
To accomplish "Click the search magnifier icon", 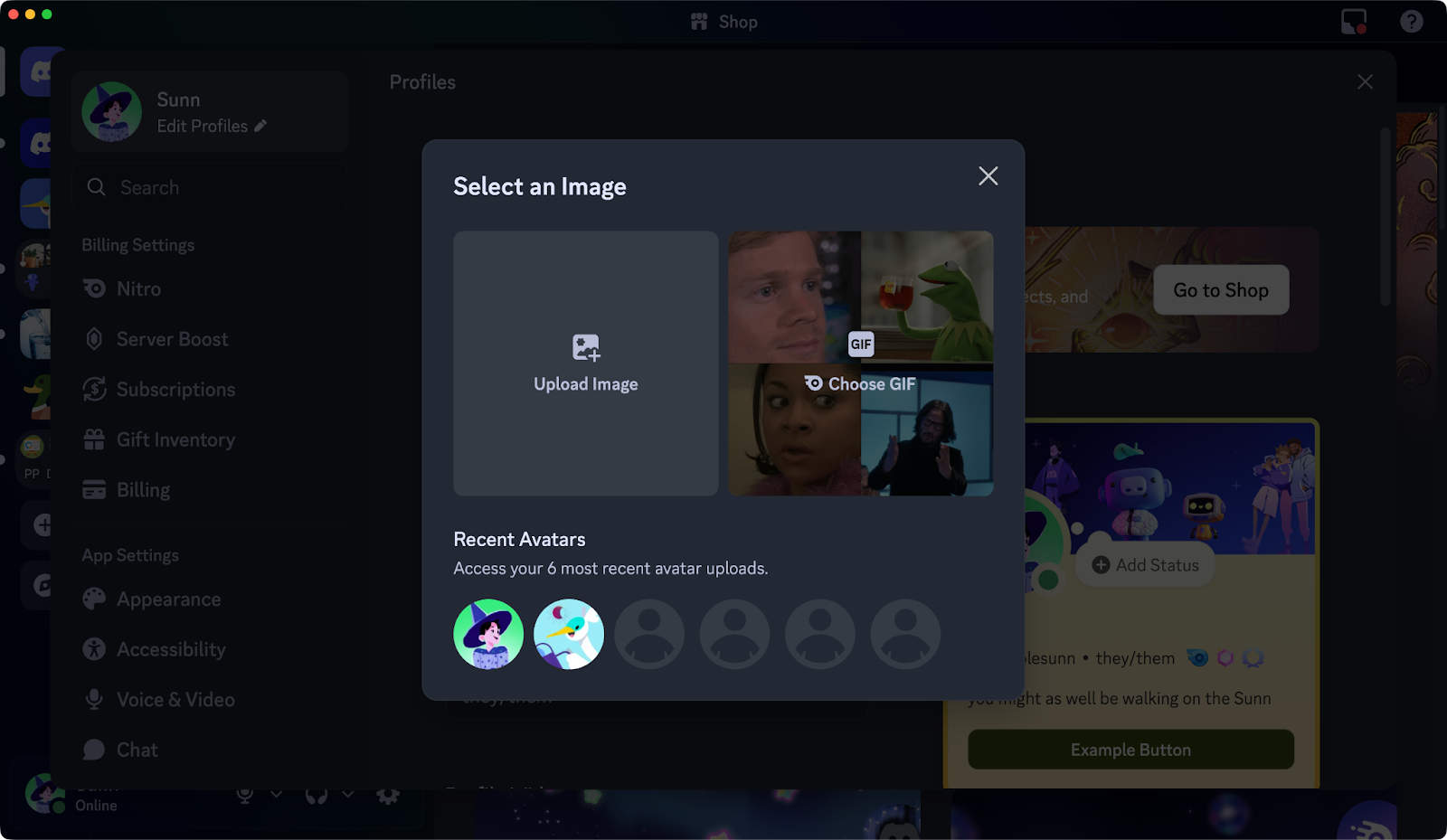I will coord(96,187).
